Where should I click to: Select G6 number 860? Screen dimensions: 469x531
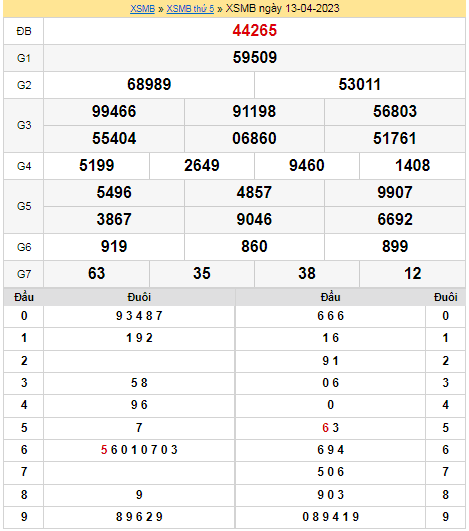point(254,247)
